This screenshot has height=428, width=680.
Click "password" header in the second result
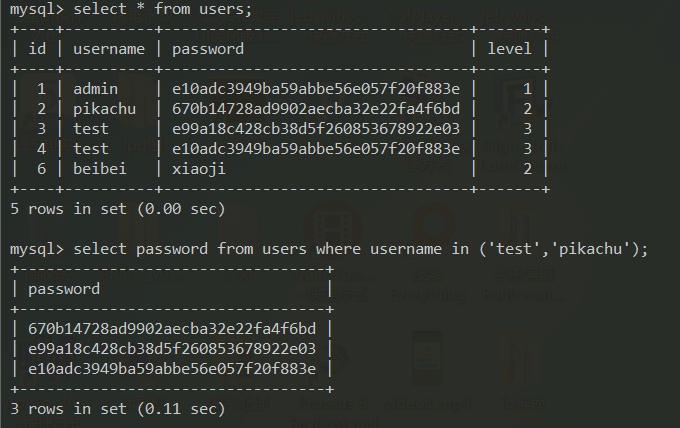[x=63, y=289]
